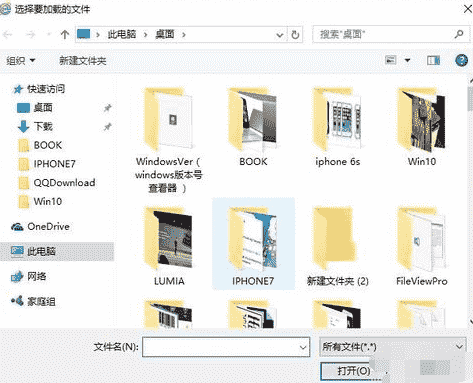The image size is (473, 383).
Task: Open the 组织 dropdown menu
Action: 21,61
